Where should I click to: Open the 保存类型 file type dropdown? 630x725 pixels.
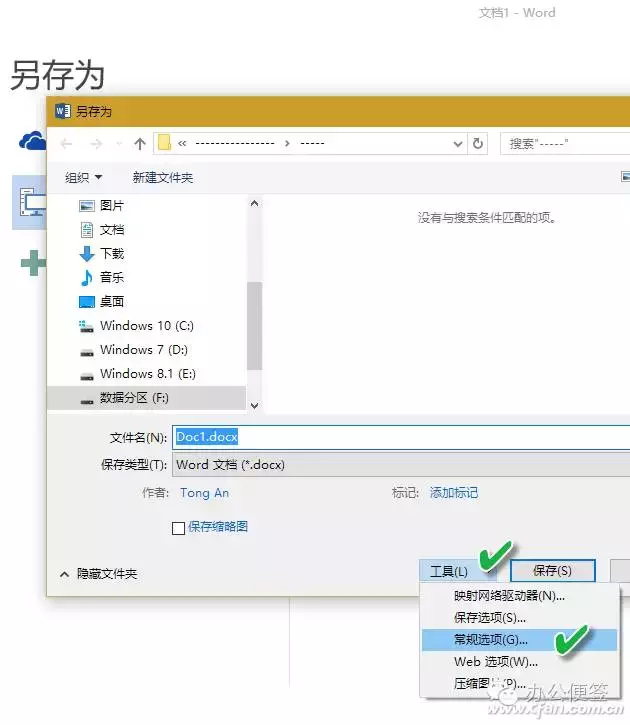coord(401,465)
